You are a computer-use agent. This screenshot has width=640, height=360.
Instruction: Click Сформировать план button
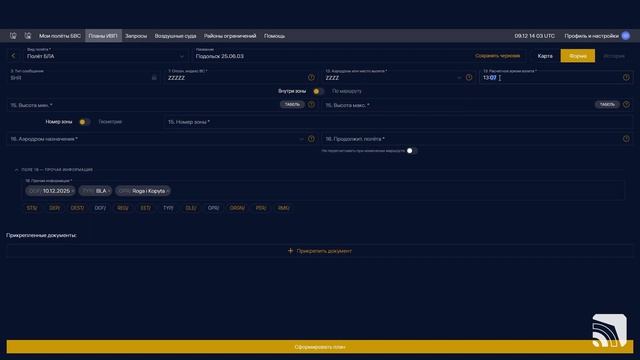[320, 347]
